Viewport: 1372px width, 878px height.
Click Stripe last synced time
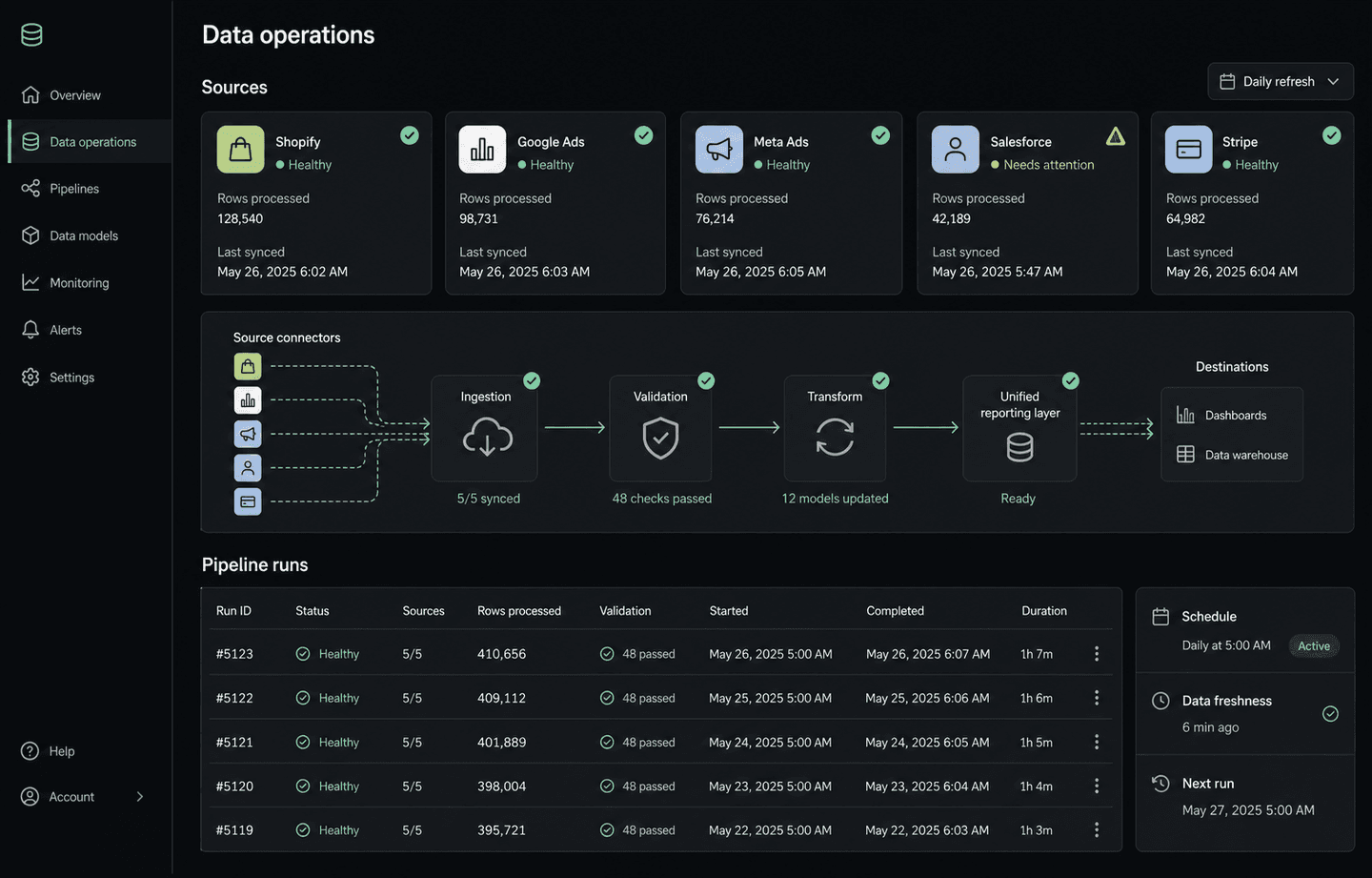click(x=1232, y=272)
